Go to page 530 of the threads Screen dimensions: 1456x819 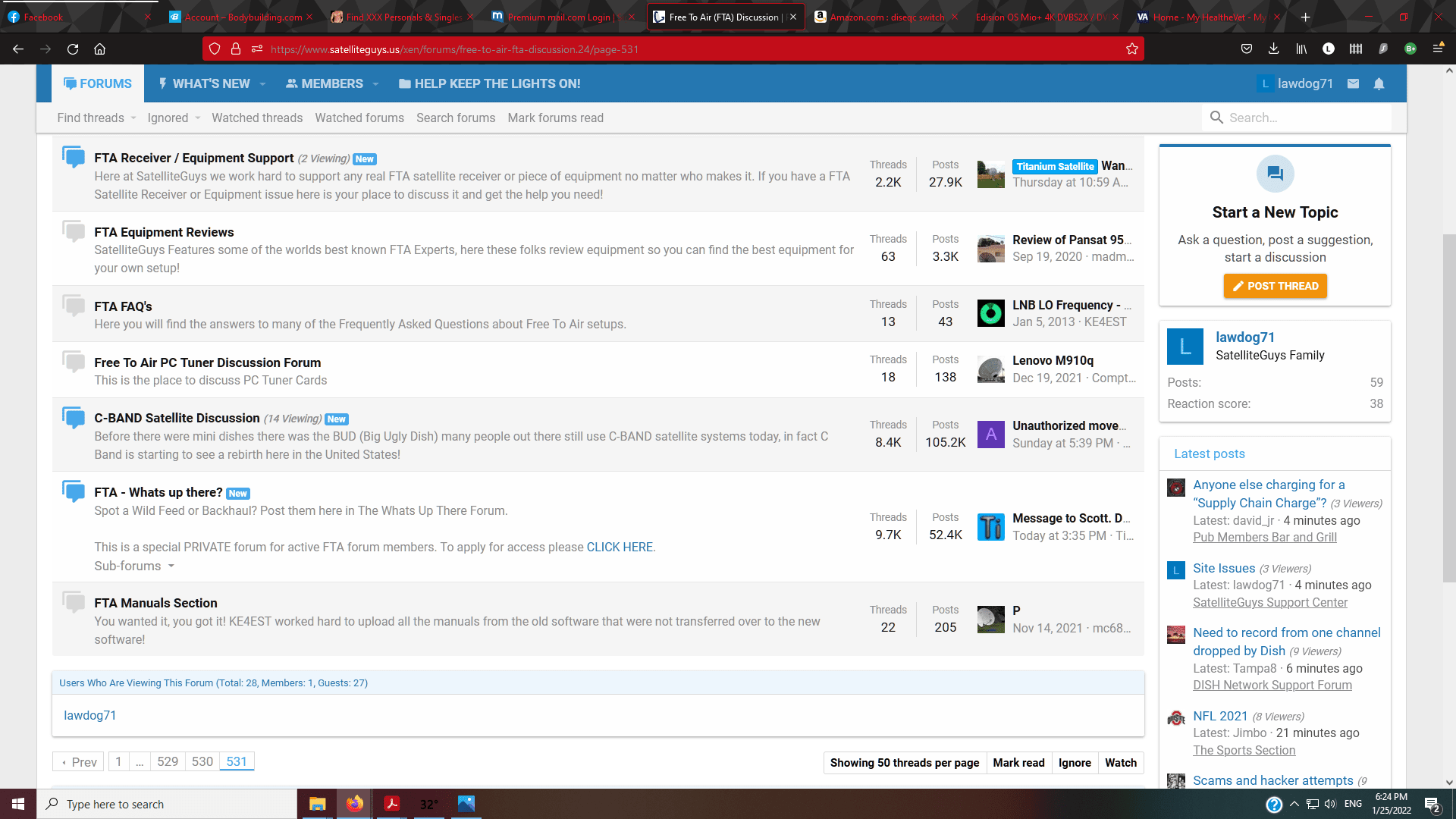tap(202, 761)
